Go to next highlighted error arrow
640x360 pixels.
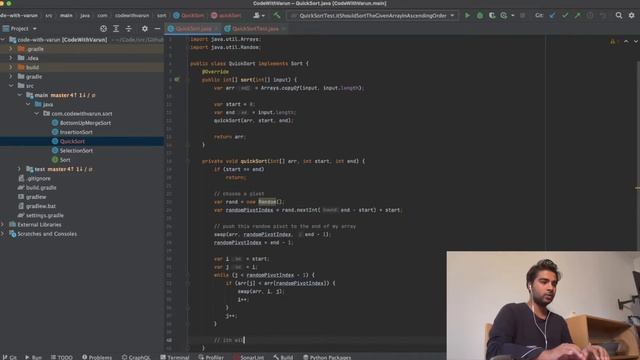point(635,41)
